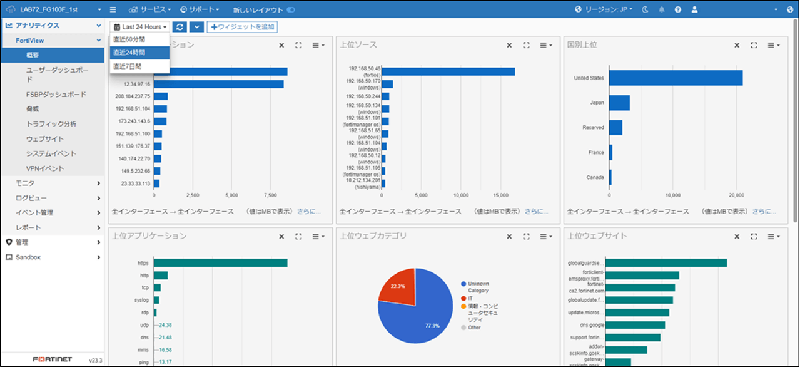Open help via the question mark icon

[x=678, y=9]
